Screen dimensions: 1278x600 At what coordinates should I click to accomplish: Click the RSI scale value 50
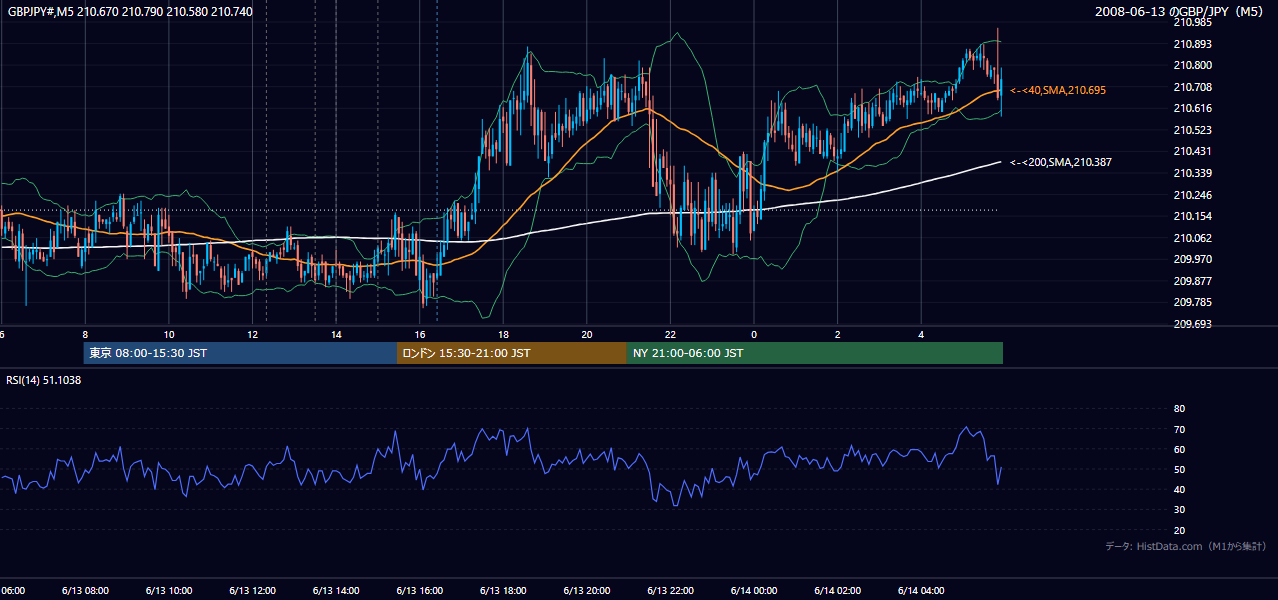tap(1179, 469)
